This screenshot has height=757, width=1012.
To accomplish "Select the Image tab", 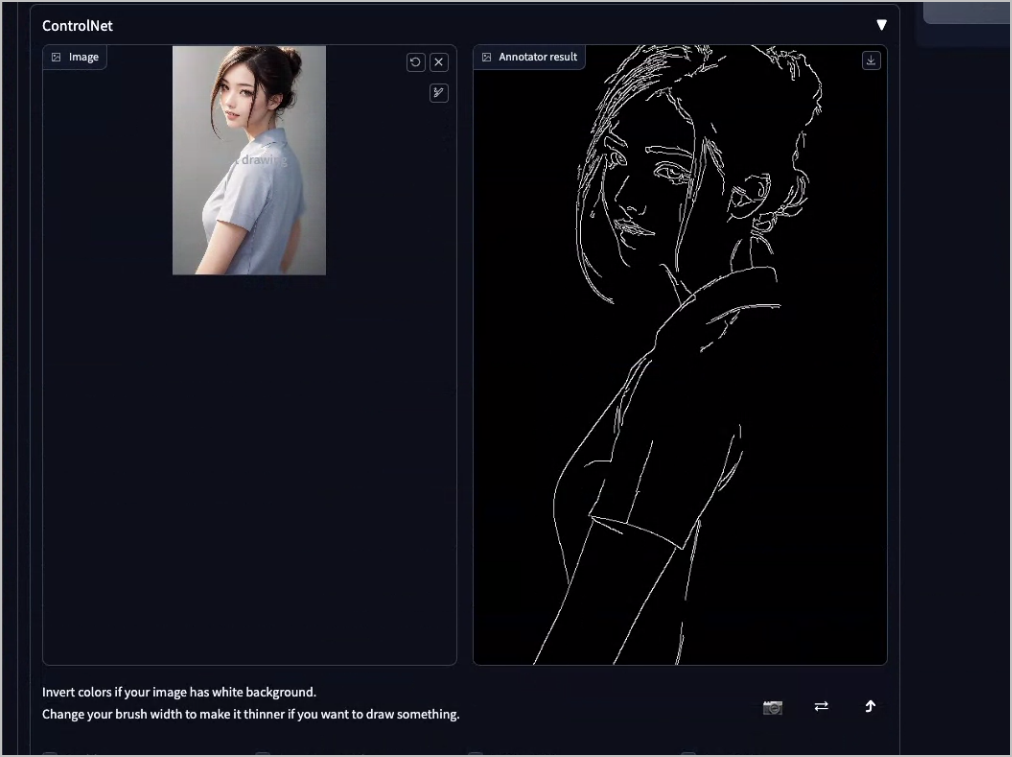I will pos(74,56).
